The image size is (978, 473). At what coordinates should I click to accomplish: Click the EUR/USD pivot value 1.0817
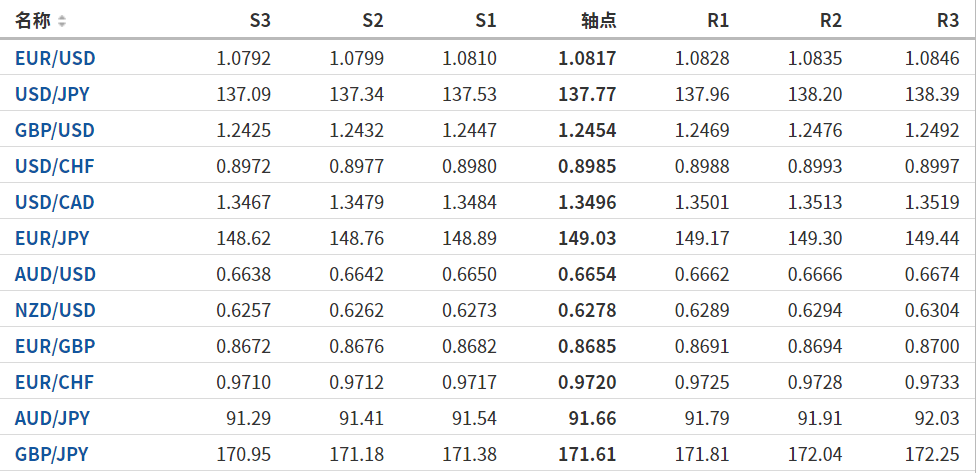tap(587, 58)
